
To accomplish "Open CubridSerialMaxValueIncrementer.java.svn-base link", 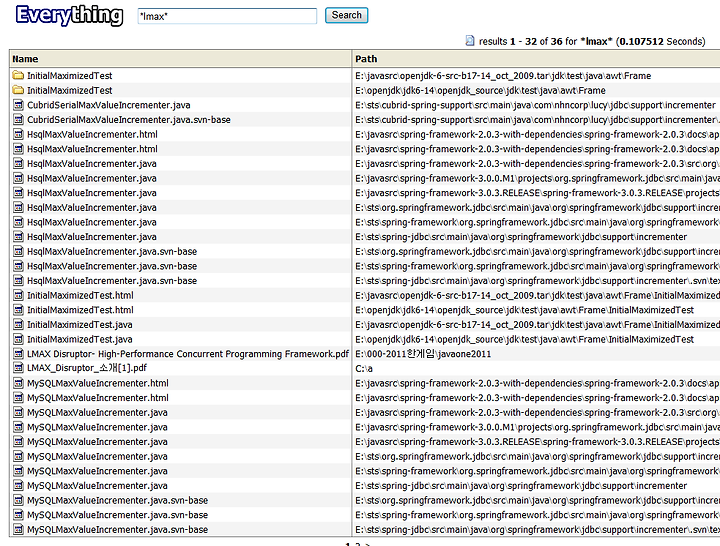I will [x=129, y=120].
